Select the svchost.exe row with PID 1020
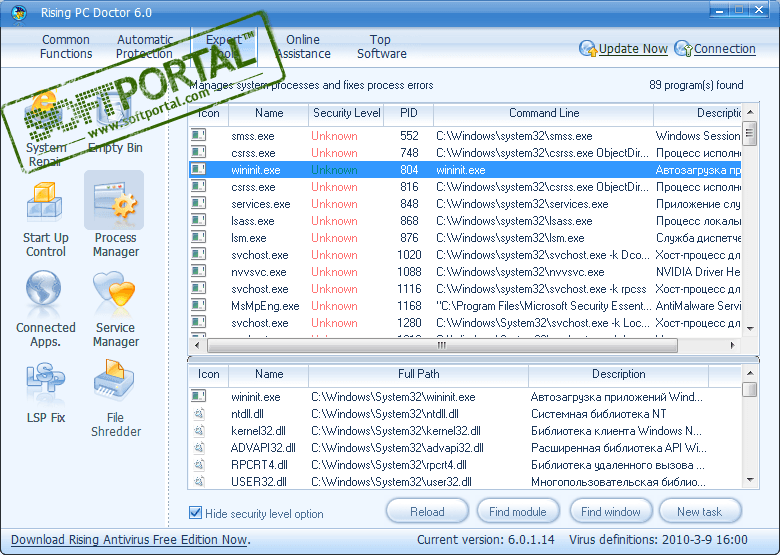Viewport: 780px width, 555px height. (x=465, y=255)
